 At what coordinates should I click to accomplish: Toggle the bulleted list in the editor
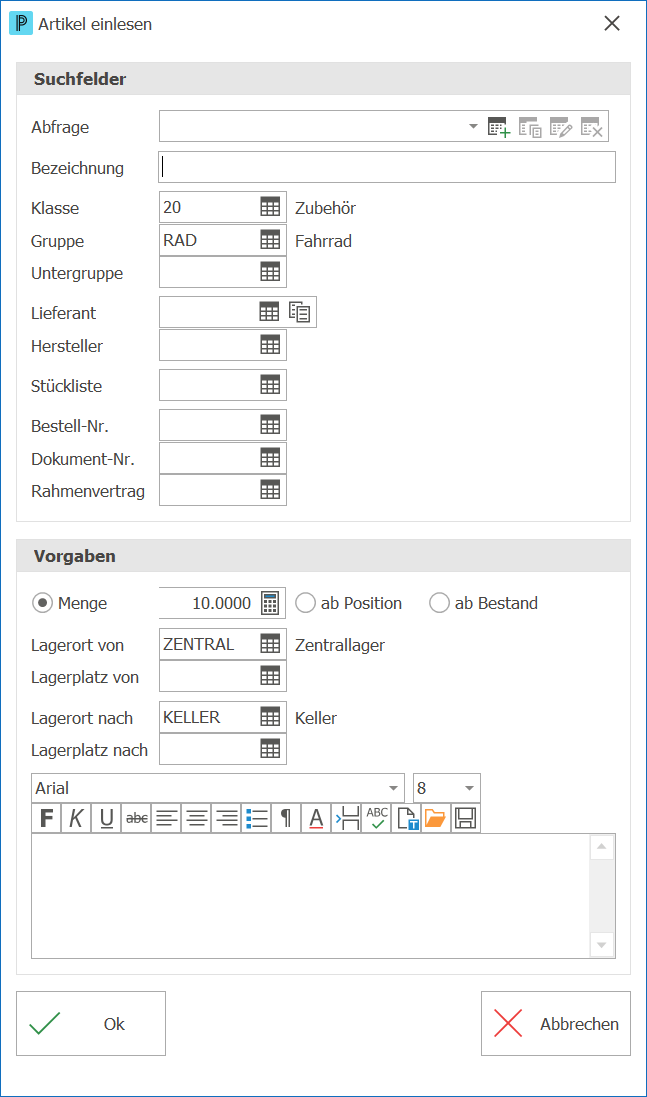(x=257, y=818)
